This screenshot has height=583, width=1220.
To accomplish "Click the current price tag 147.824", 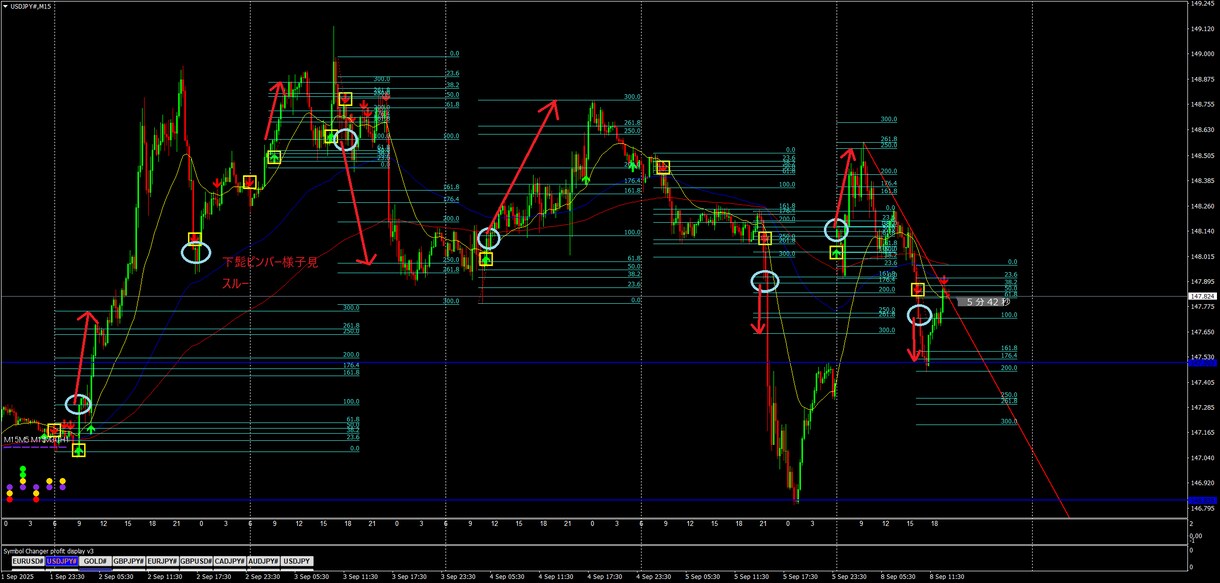I will 1202,297.
